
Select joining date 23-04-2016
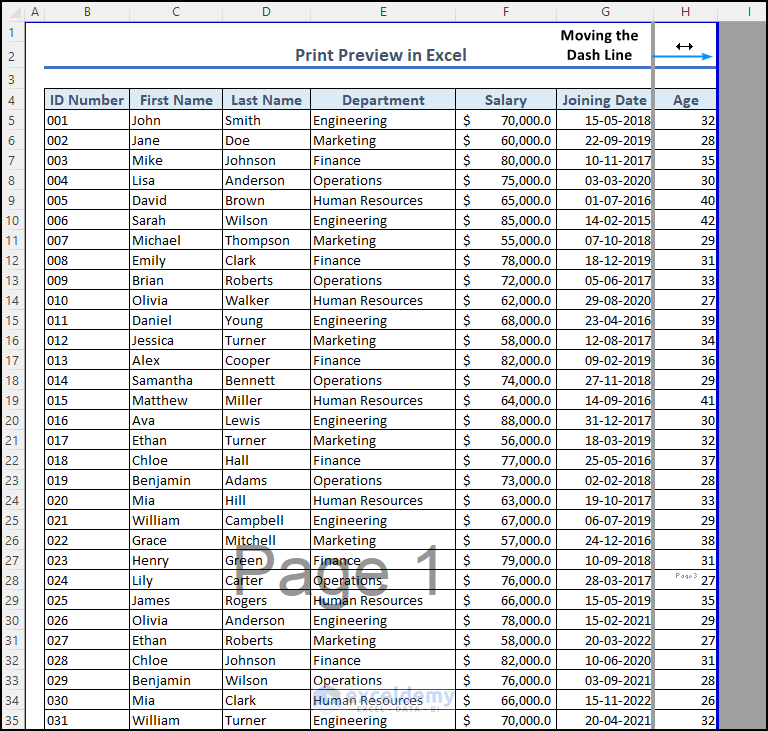(x=604, y=321)
